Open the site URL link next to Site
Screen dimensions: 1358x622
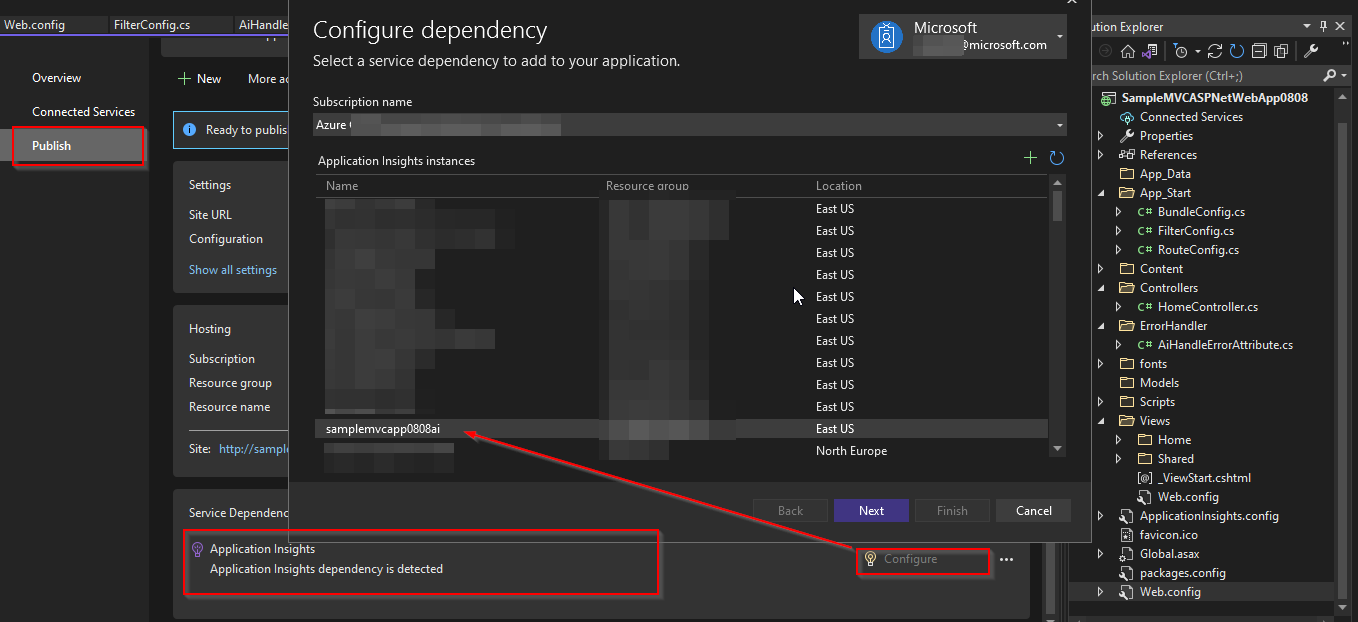click(254, 449)
